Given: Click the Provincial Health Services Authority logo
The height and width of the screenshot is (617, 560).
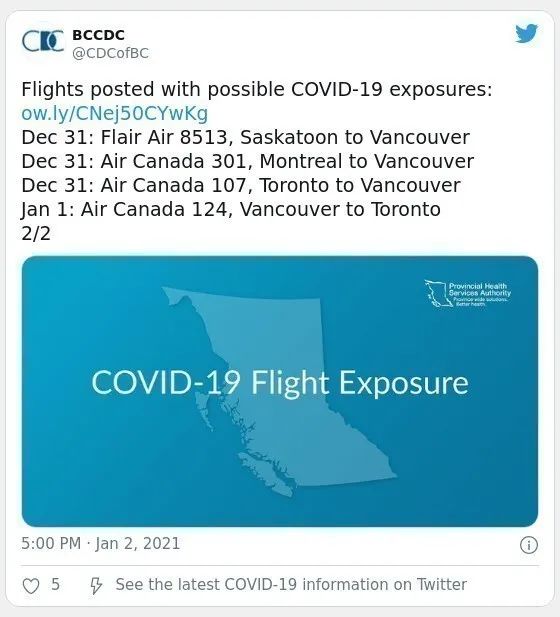Looking at the screenshot, I should [x=468, y=293].
